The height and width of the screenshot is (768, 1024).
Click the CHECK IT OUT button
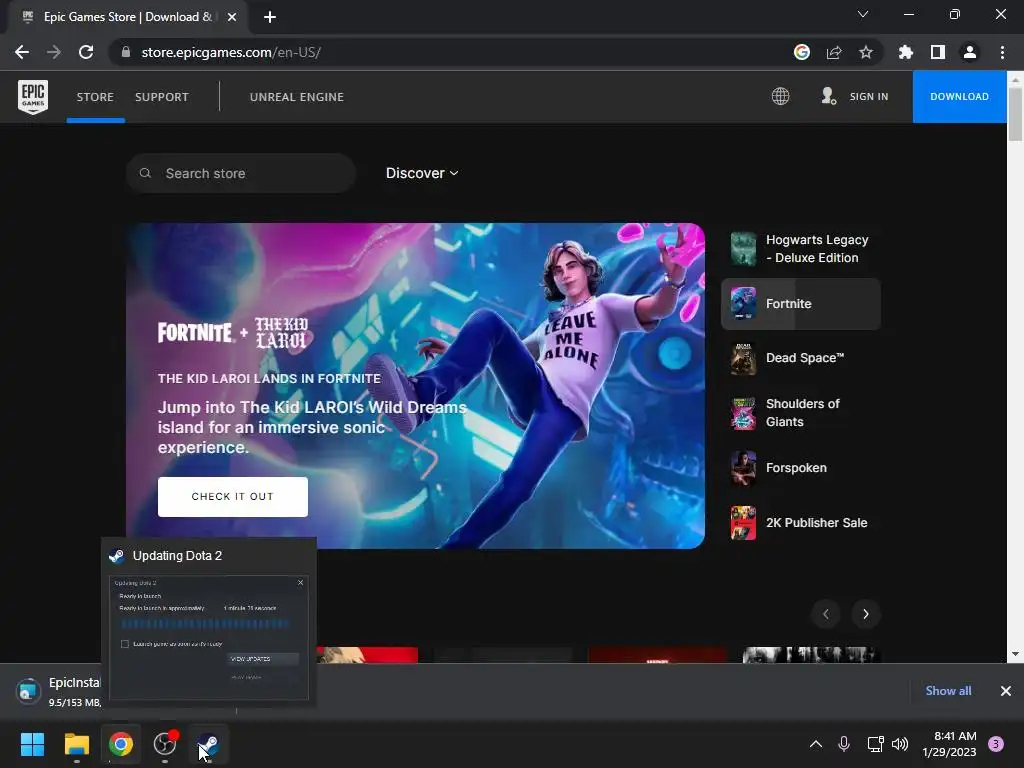(x=232, y=497)
